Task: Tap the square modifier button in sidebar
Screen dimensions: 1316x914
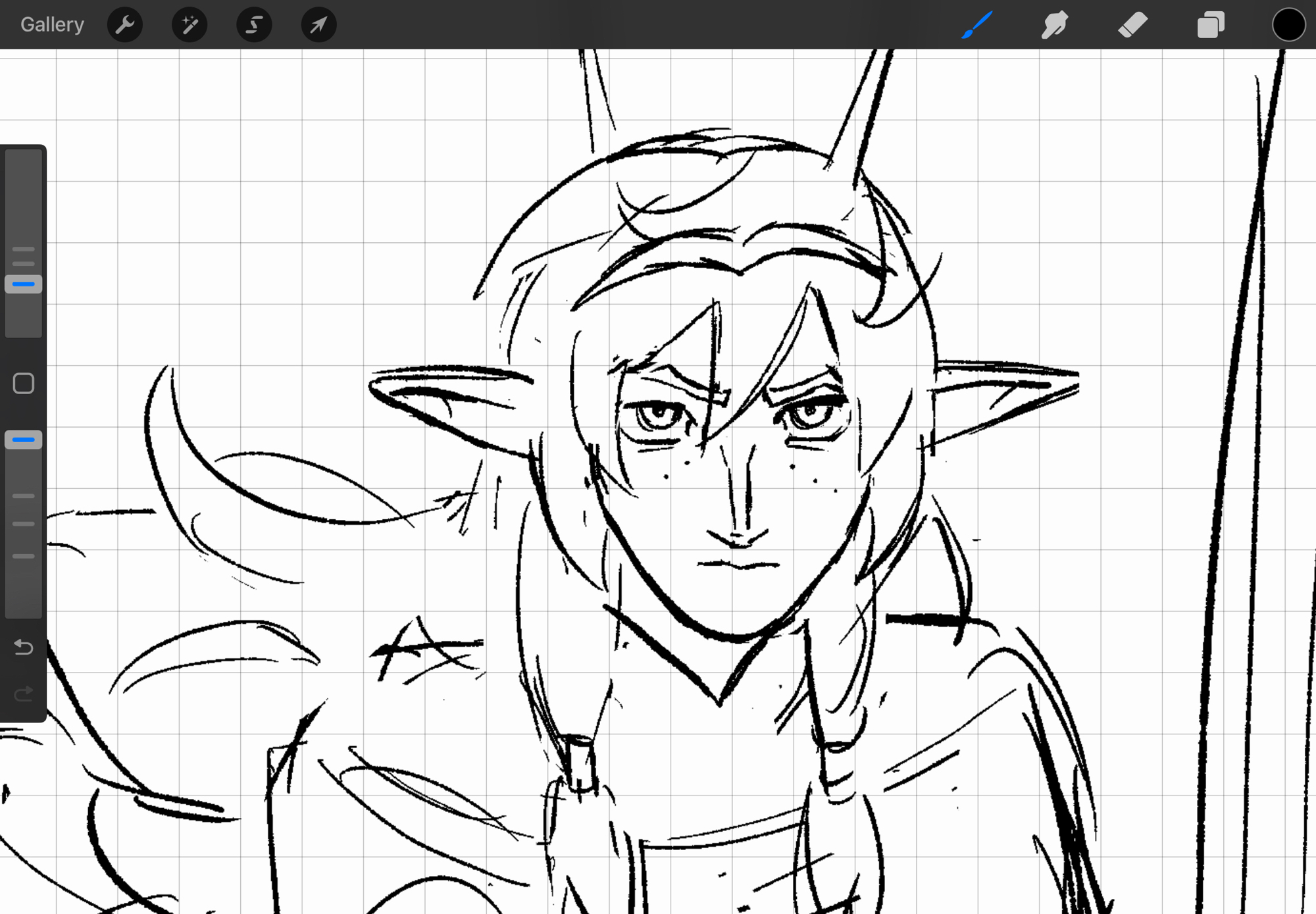Action: [24, 383]
